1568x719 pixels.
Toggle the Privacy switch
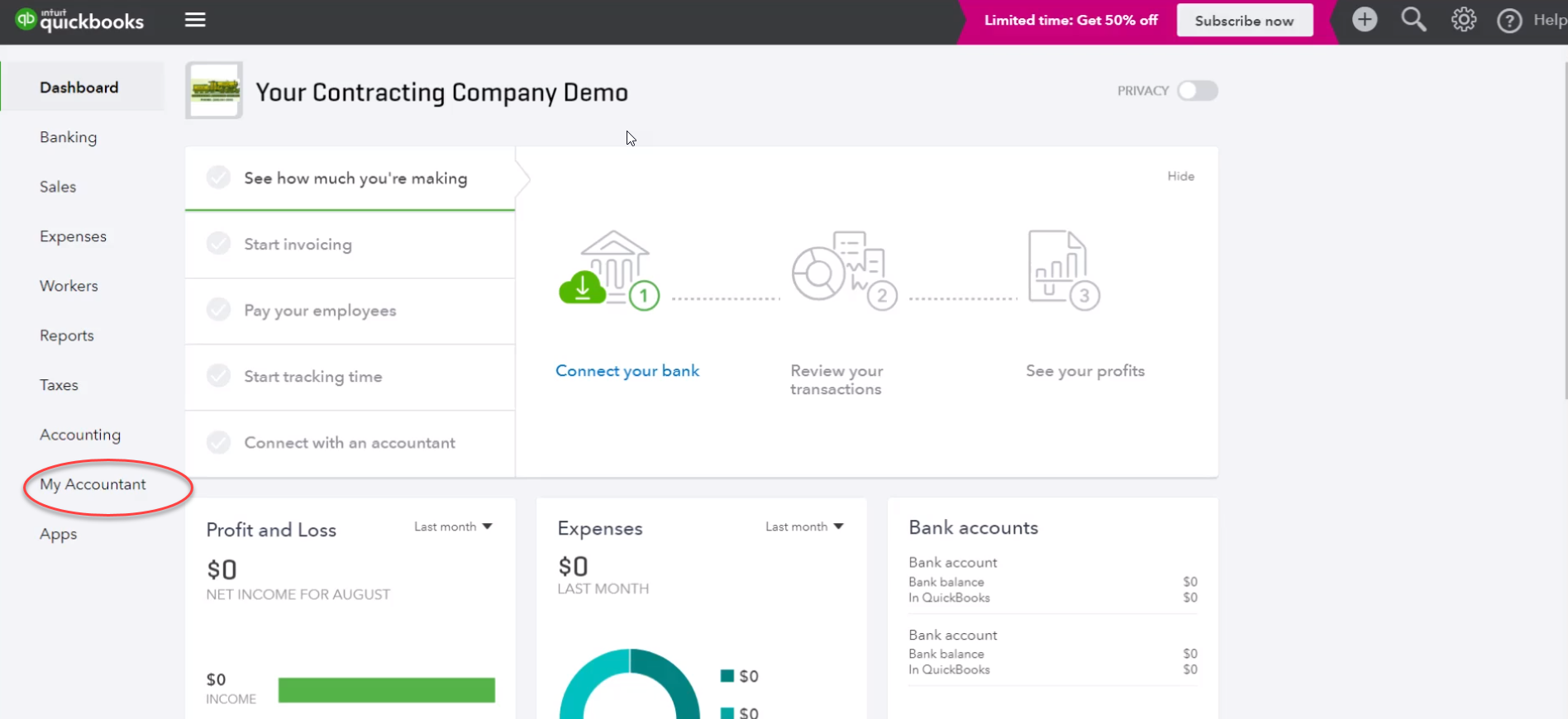coord(1198,91)
